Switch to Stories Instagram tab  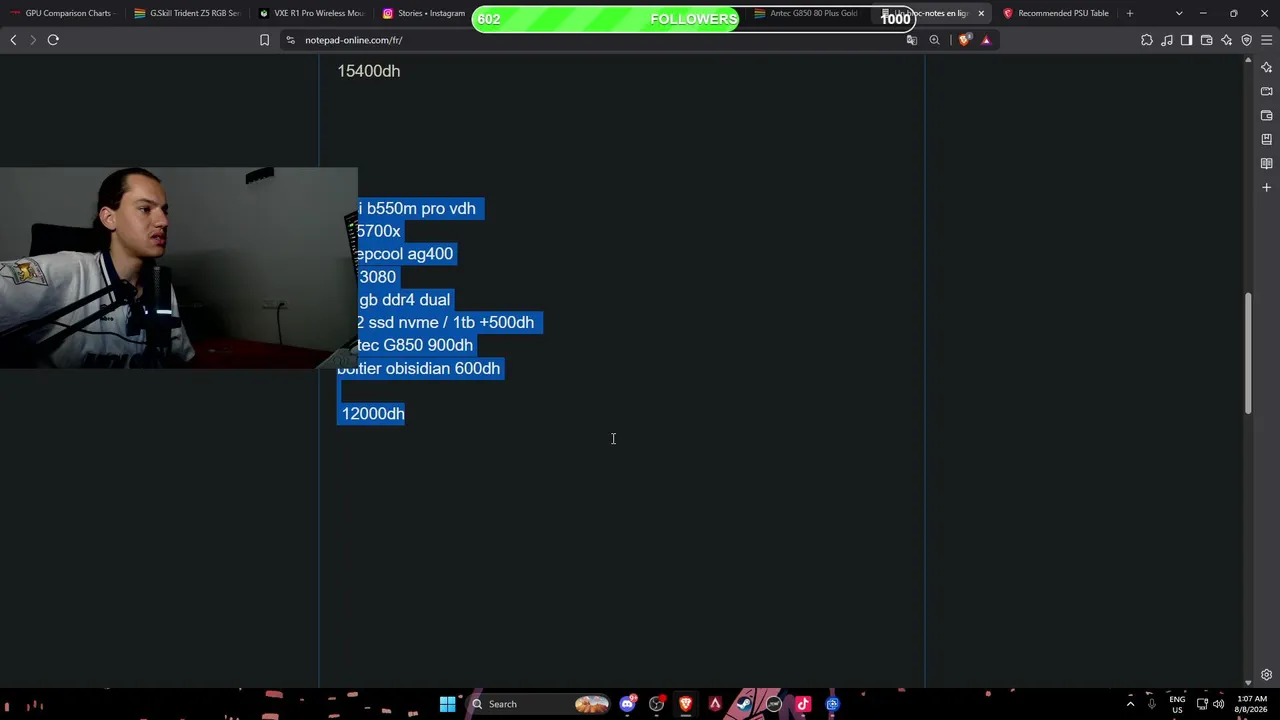click(x=425, y=13)
